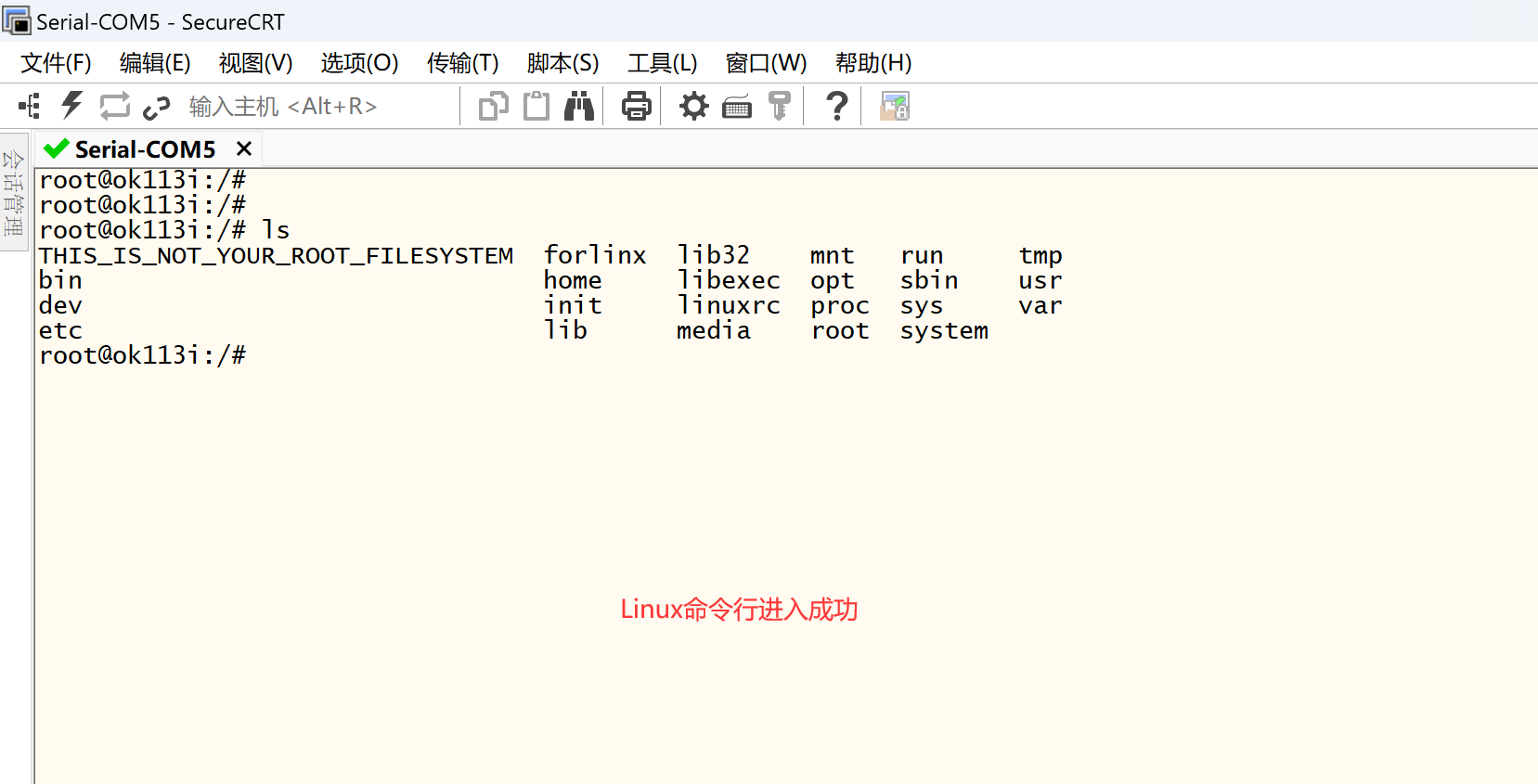1538x784 pixels.
Task: Click green check mark on Serial-COM5 tab
Action: (x=57, y=148)
